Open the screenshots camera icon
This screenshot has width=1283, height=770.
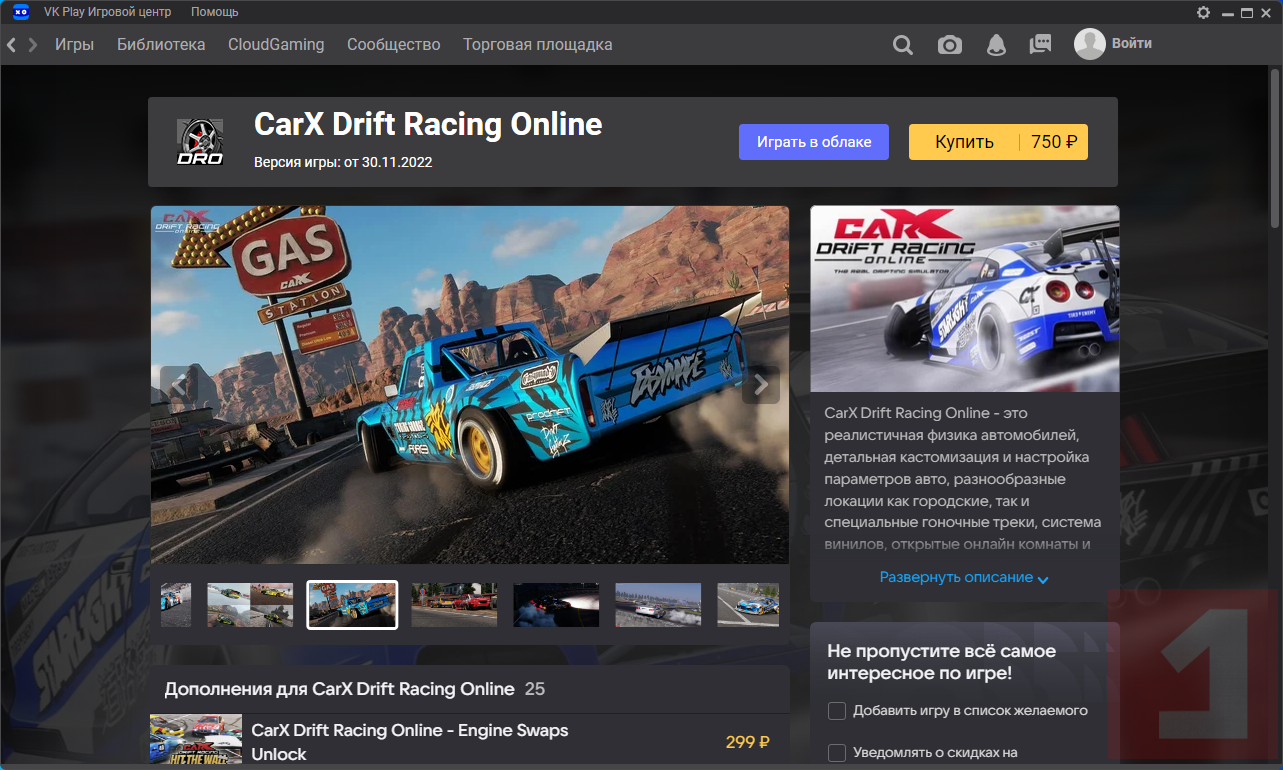pyautogui.click(x=950, y=45)
